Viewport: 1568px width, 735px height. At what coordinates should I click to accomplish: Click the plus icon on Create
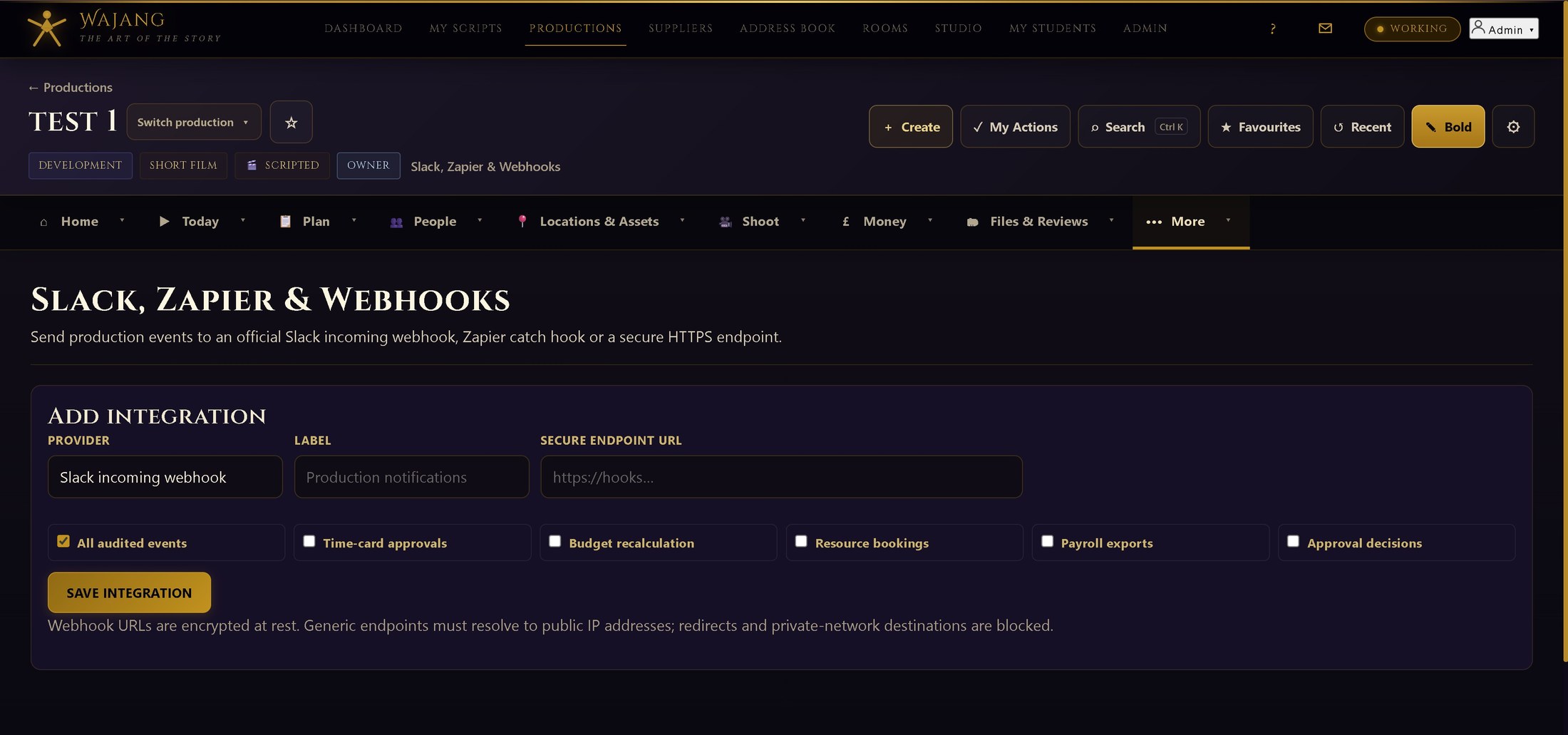coord(888,128)
